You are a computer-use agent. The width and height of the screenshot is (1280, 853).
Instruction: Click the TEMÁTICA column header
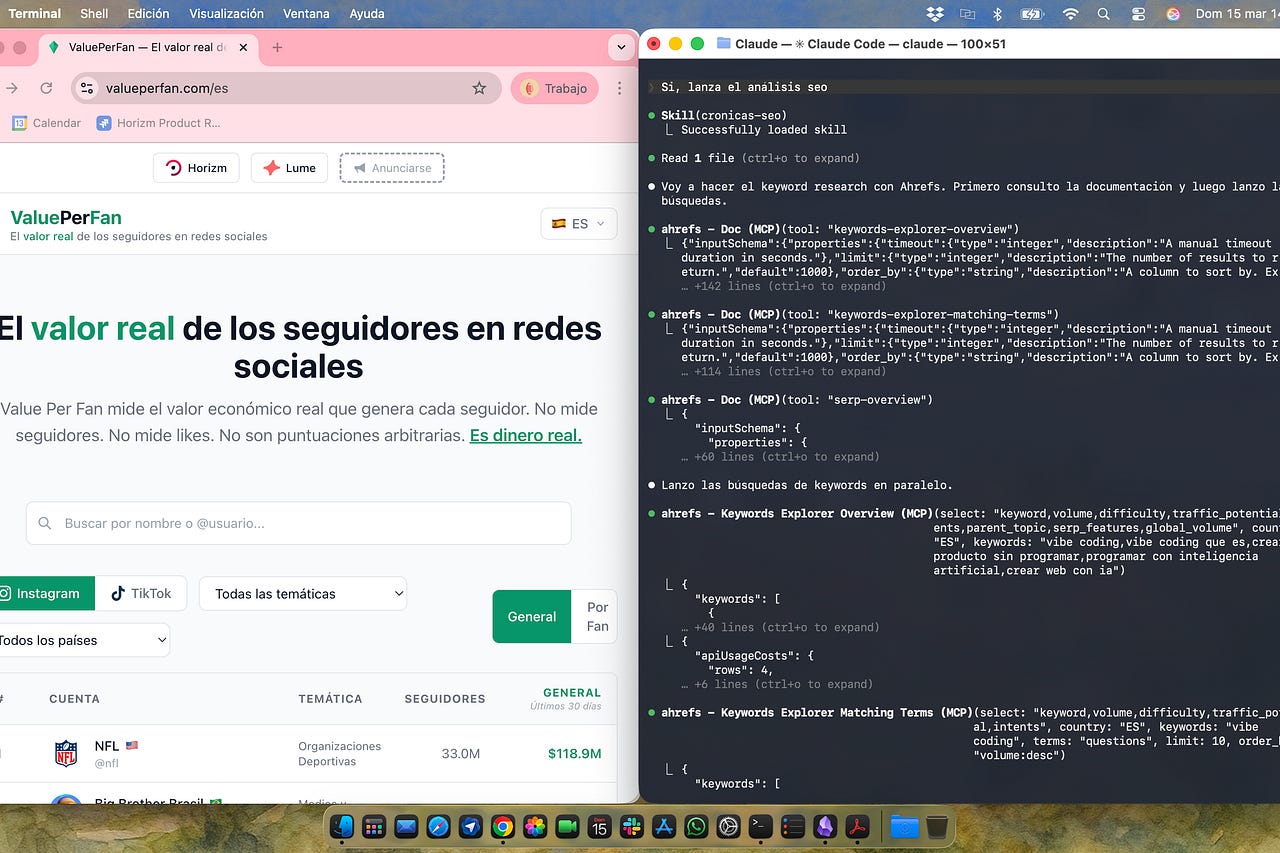click(330, 699)
